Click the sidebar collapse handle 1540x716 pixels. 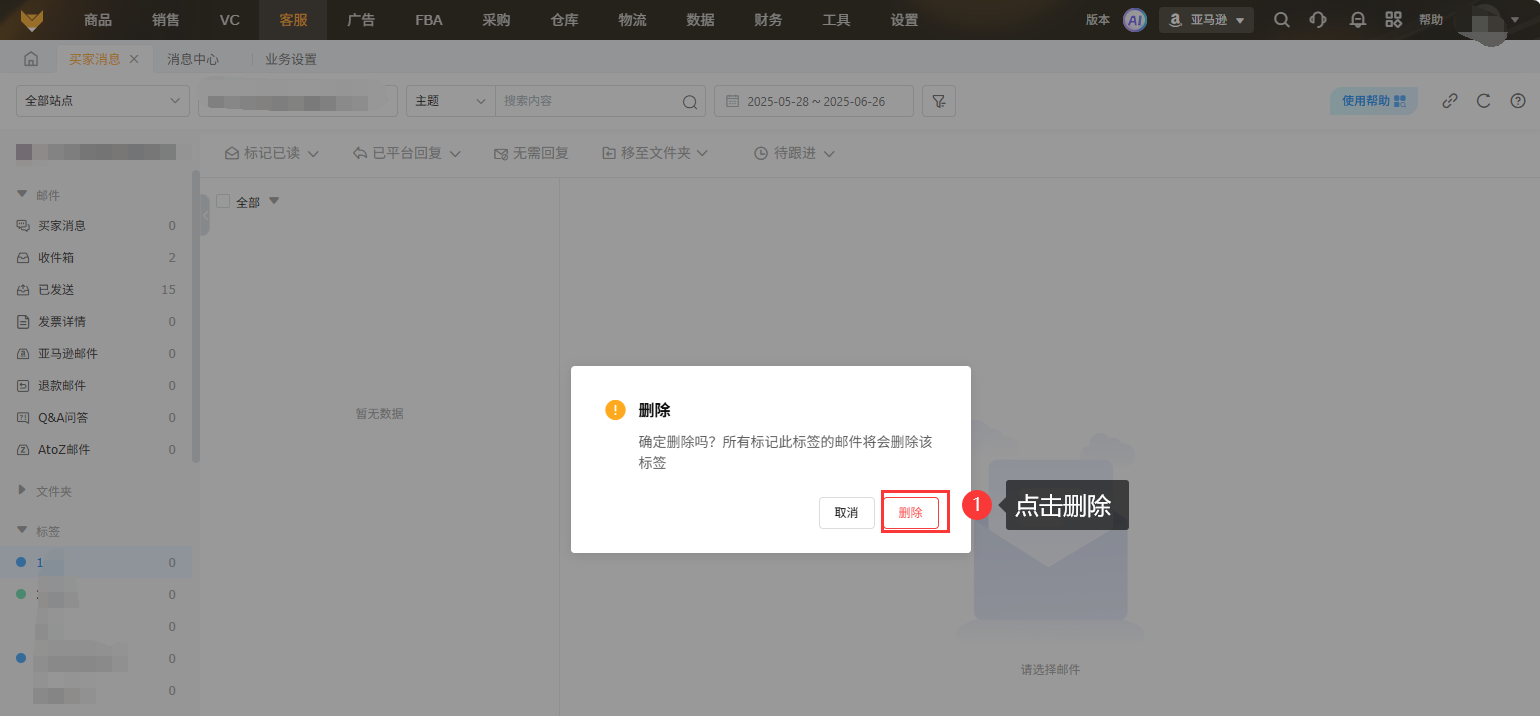204,215
